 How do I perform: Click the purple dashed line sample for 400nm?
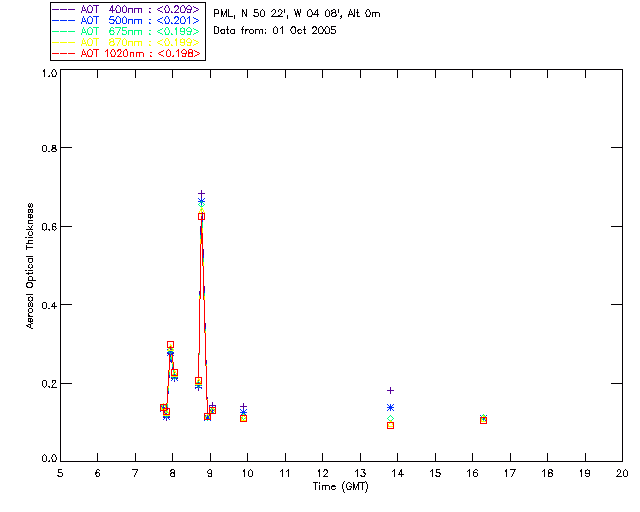point(64,9)
